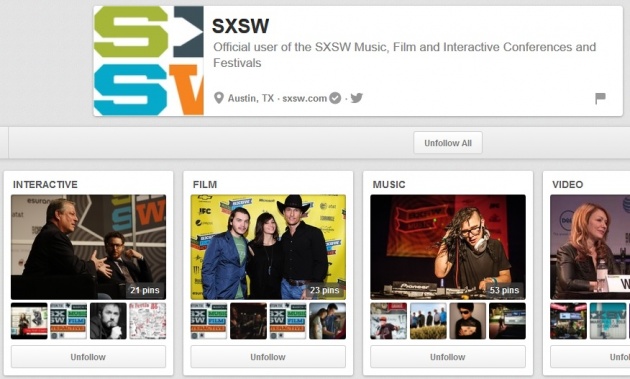Click the location pin icon

tap(219, 98)
